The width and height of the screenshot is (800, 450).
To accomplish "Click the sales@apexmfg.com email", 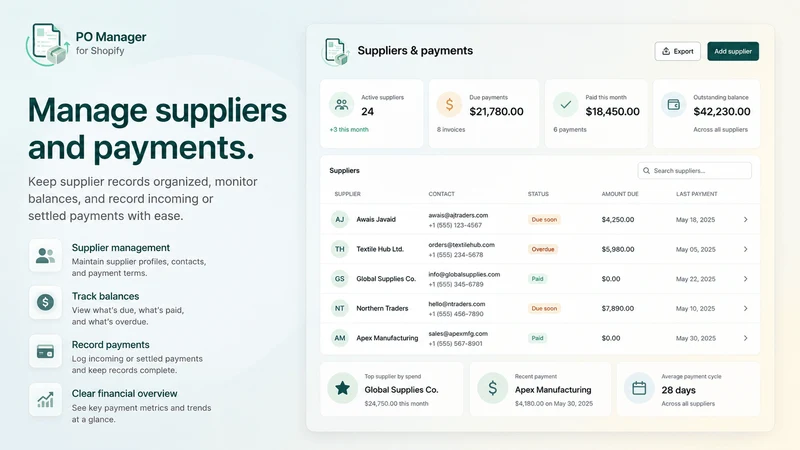I will click(x=458, y=334).
